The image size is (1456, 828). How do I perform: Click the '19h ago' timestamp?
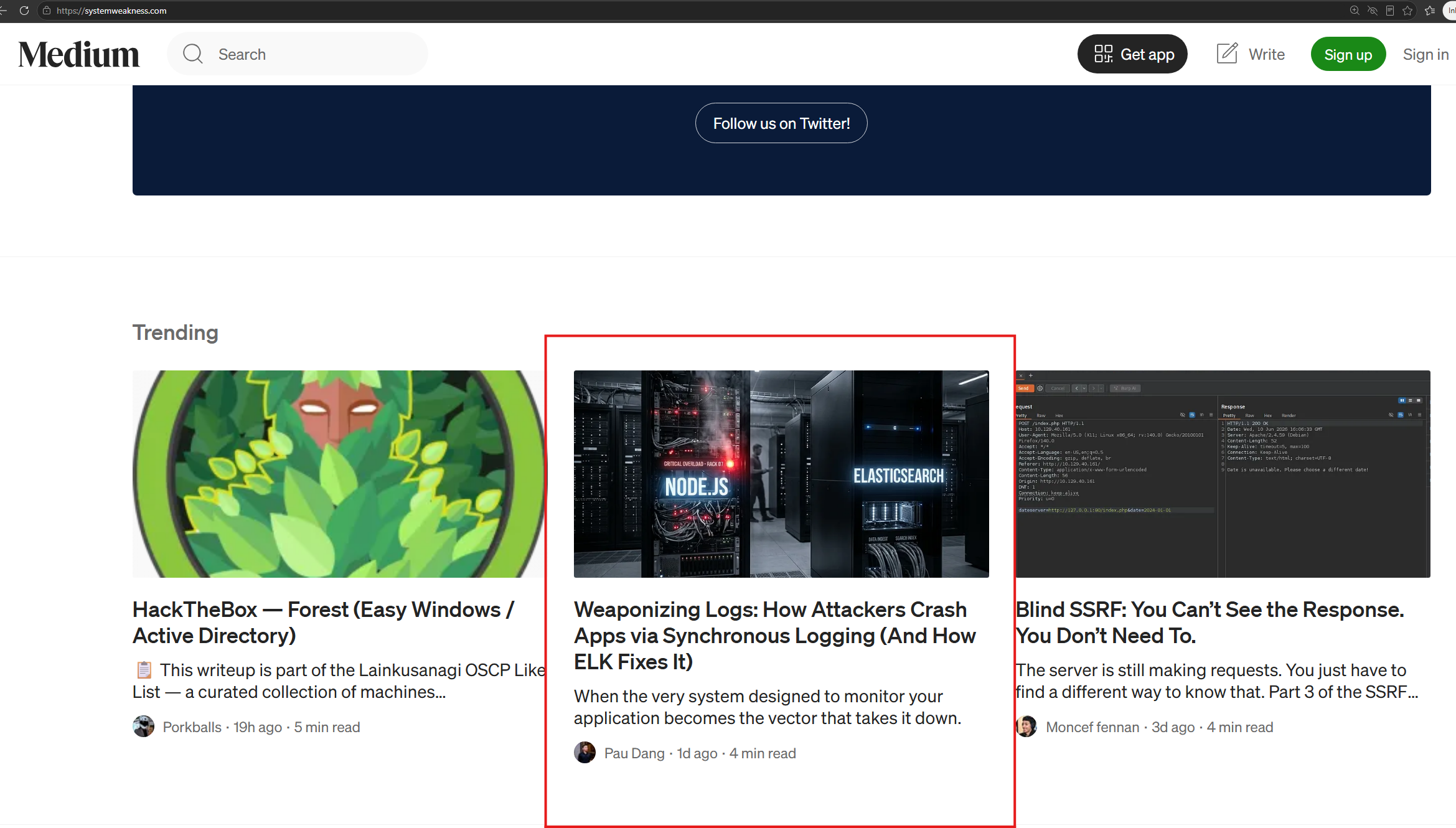tap(258, 727)
